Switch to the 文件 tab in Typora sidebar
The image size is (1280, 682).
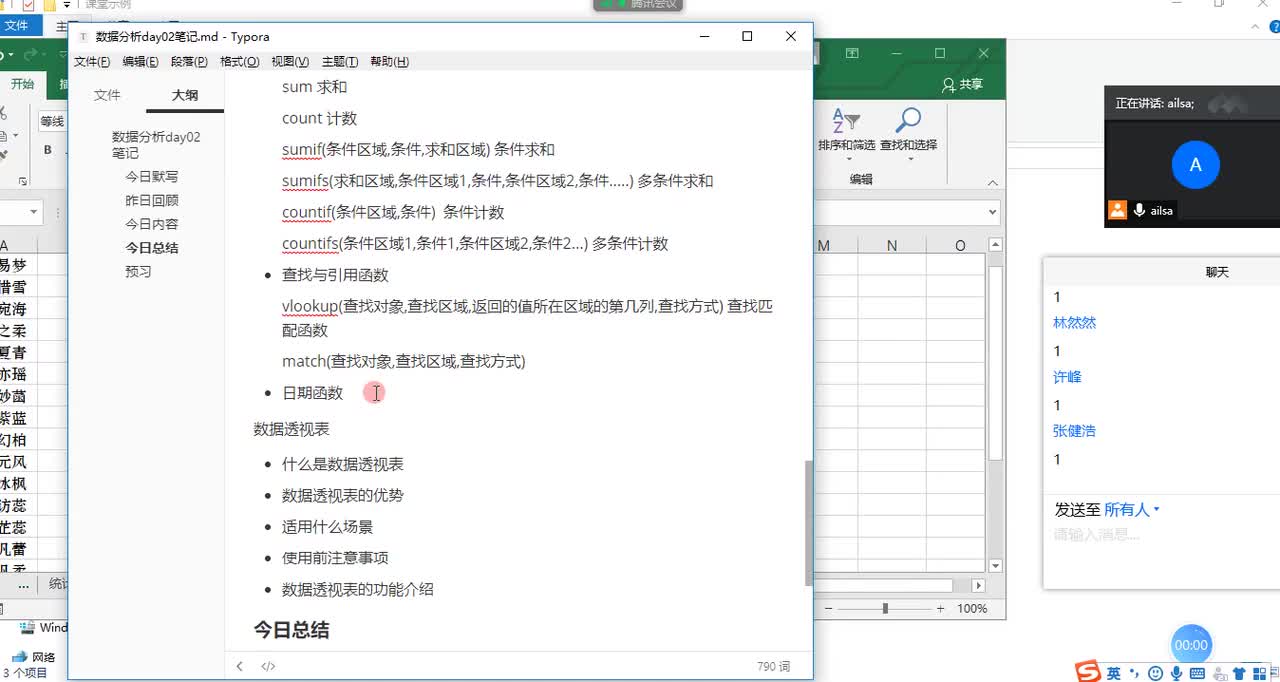tap(107, 95)
